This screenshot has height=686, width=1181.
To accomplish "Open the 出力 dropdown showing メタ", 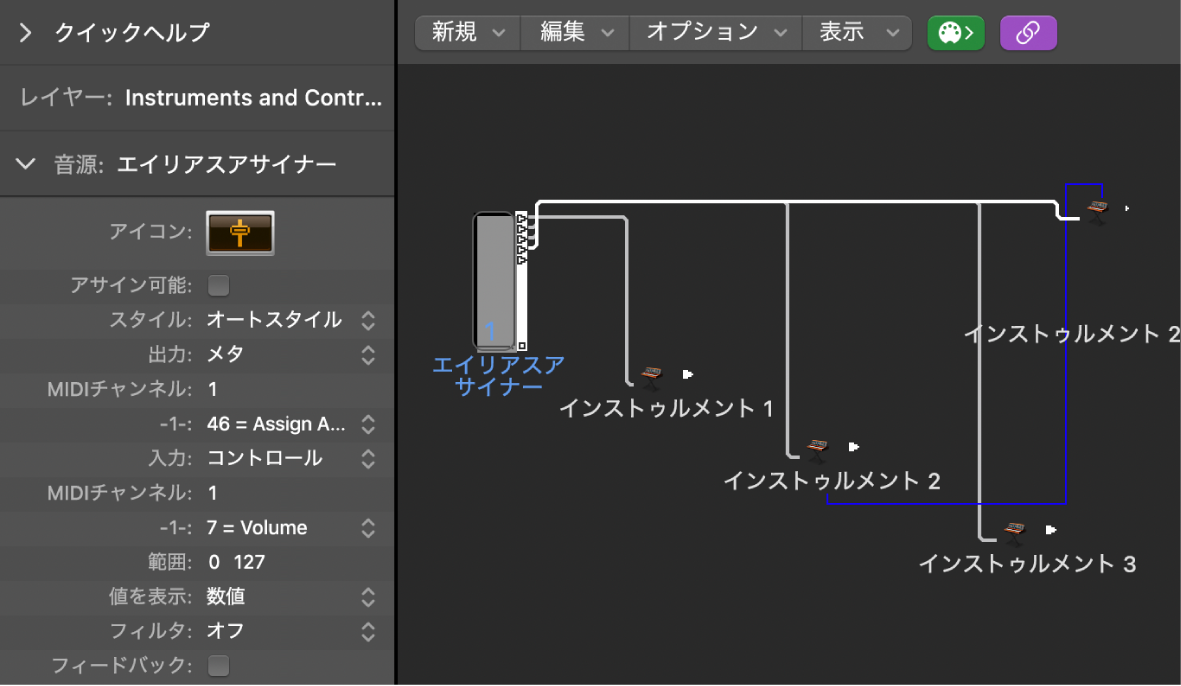I will 290,354.
